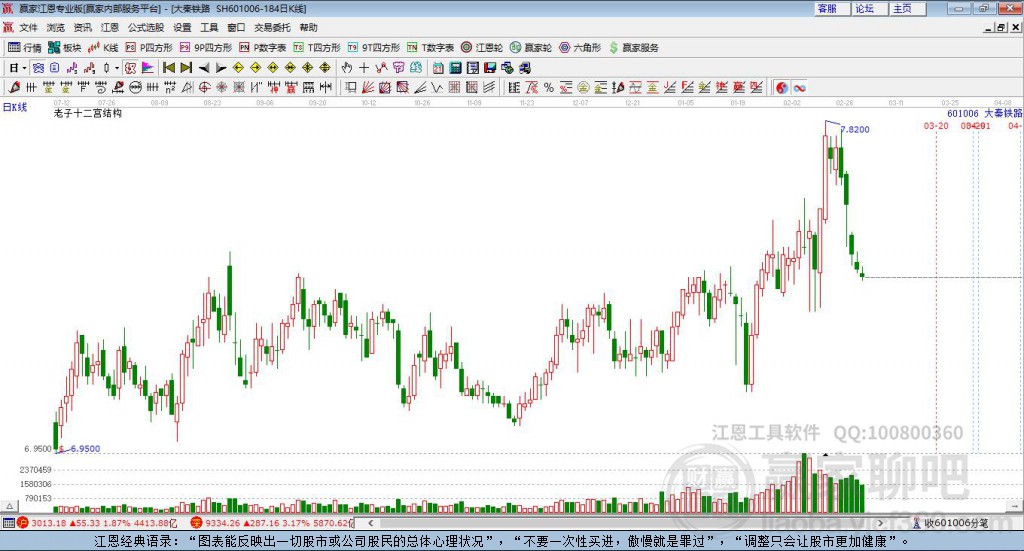Viewport: 1024px width, 551px height.
Task: Open the 日 period dropdown
Action: [18, 68]
